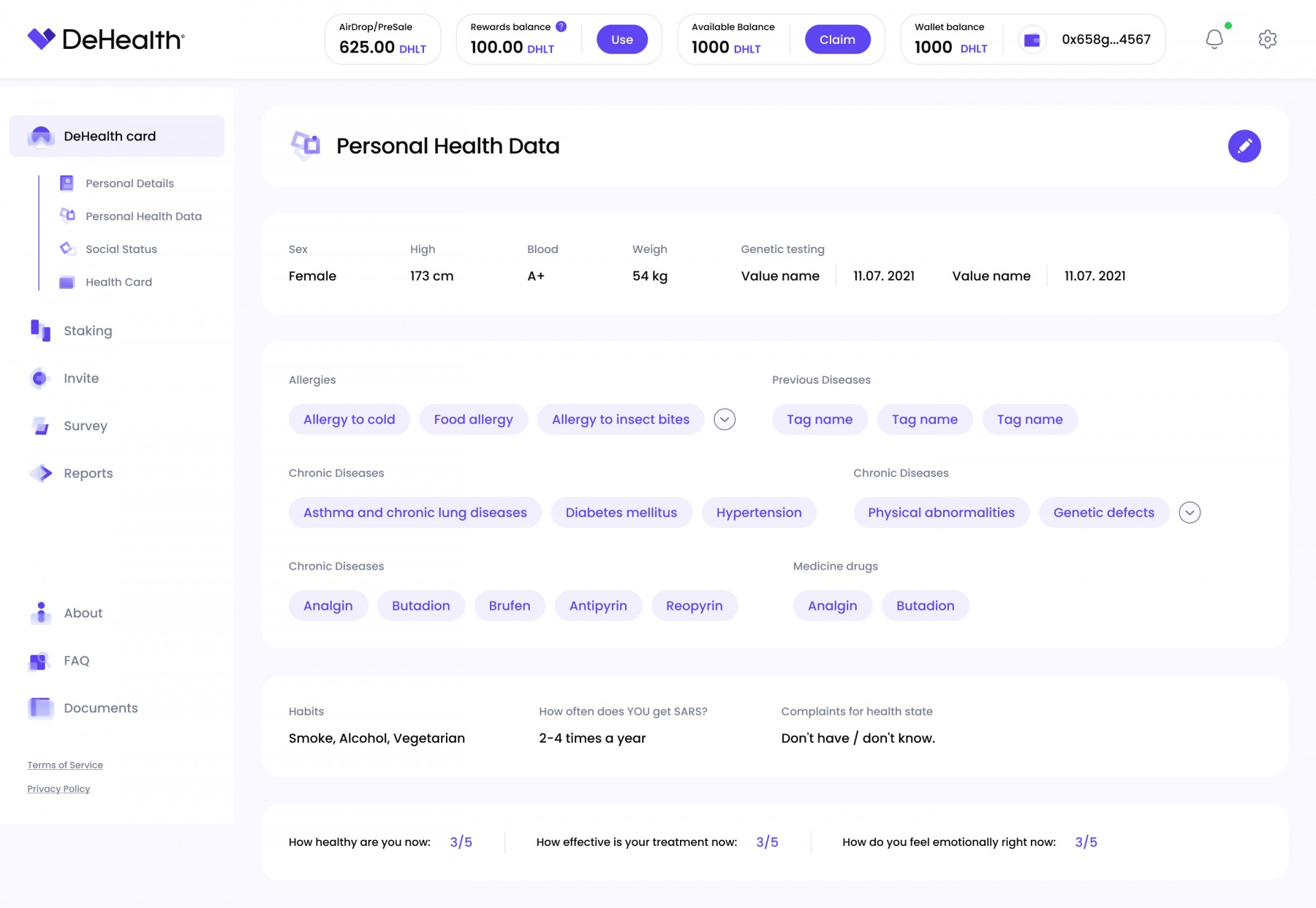Click the Survey sidebar icon
The image size is (1316, 908).
[41, 425]
